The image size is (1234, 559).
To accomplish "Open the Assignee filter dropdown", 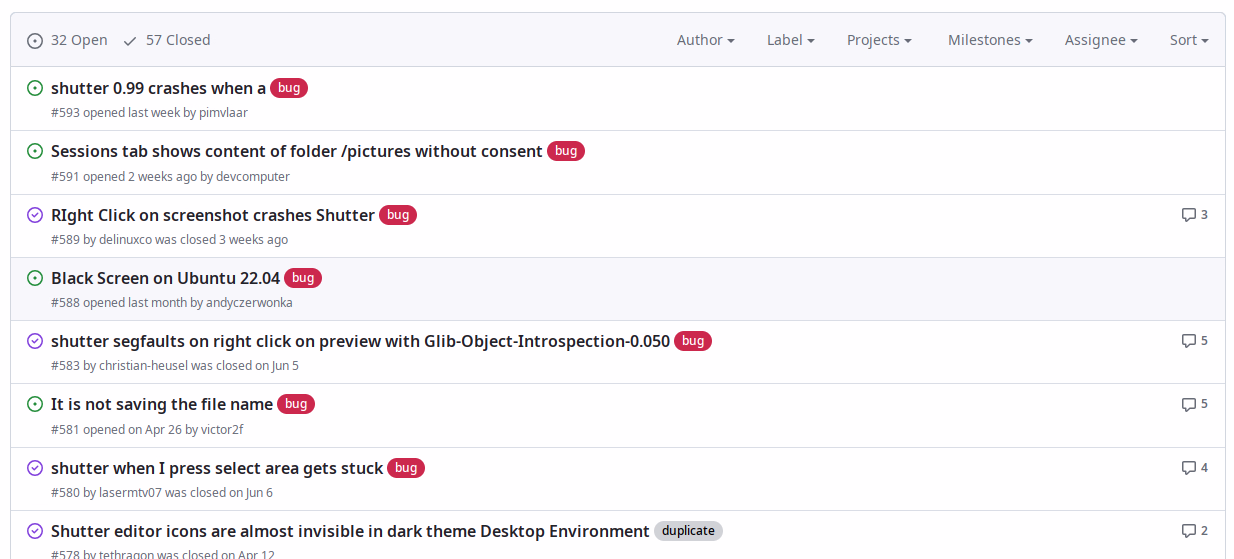I will [1101, 40].
